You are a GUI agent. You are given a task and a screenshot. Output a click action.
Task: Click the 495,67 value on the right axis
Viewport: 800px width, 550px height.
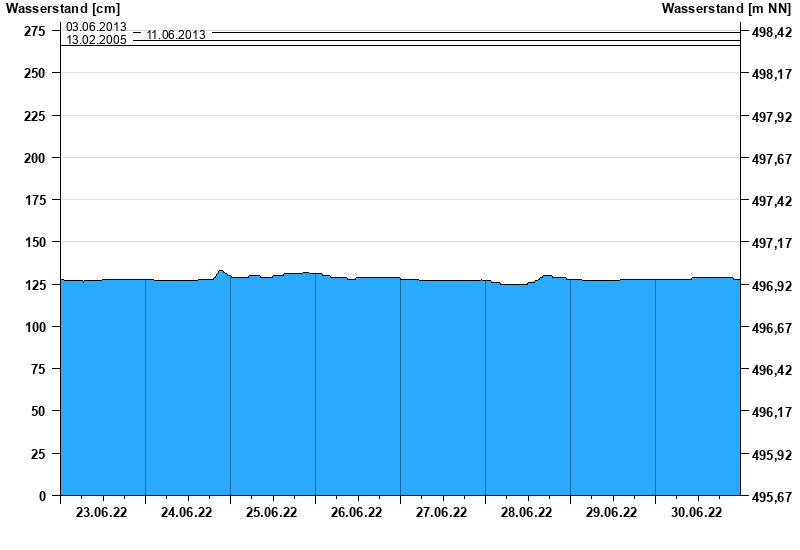[x=769, y=497]
